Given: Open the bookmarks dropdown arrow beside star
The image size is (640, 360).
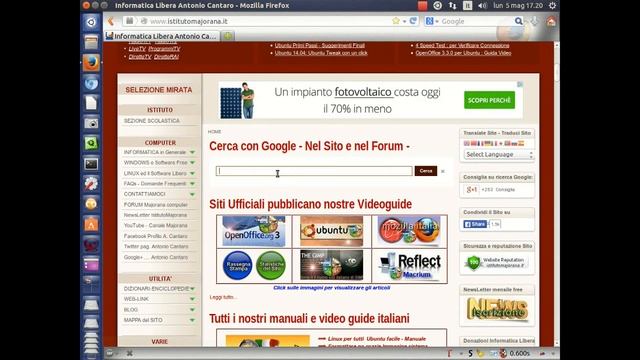Looking at the screenshot, I should [x=404, y=21].
